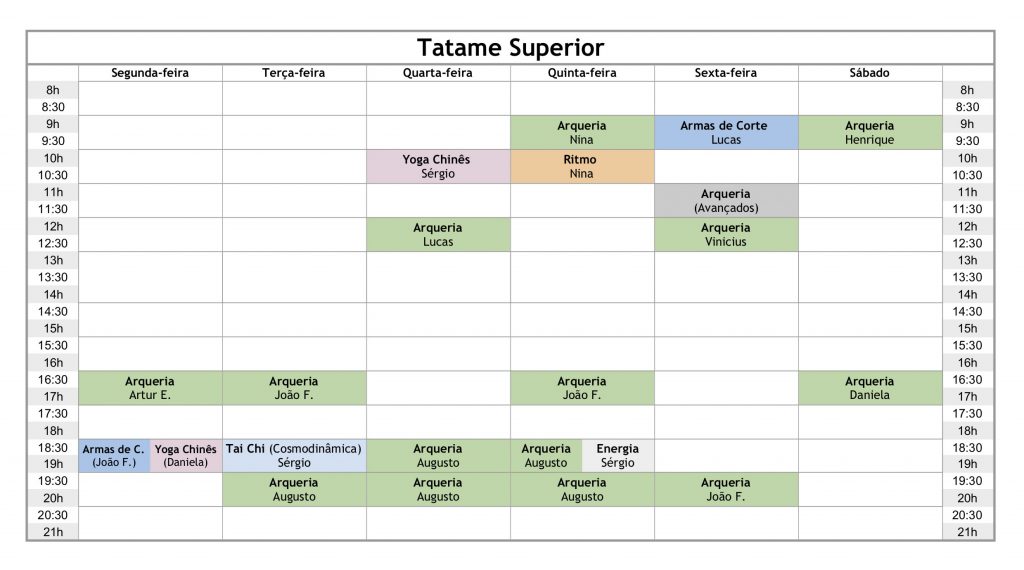Image resolution: width=1024 pixels, height=570 pixels.
Task: Select the Arqueria Lucas class on Quarta-feira
Action: pyautogui.click(x=438, y=234)
